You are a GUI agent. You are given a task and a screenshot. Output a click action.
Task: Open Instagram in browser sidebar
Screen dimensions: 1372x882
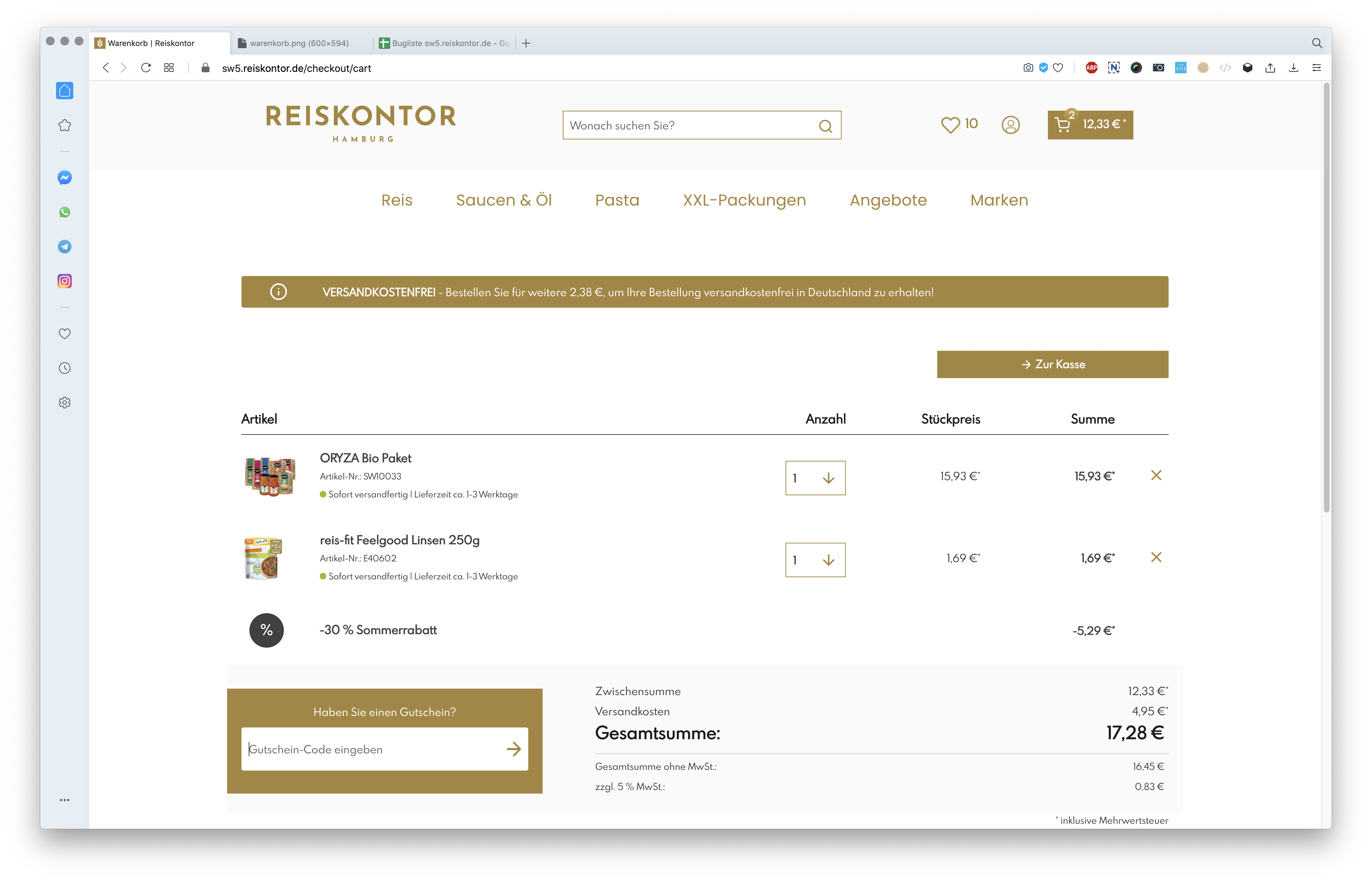[x=65, y=281]
